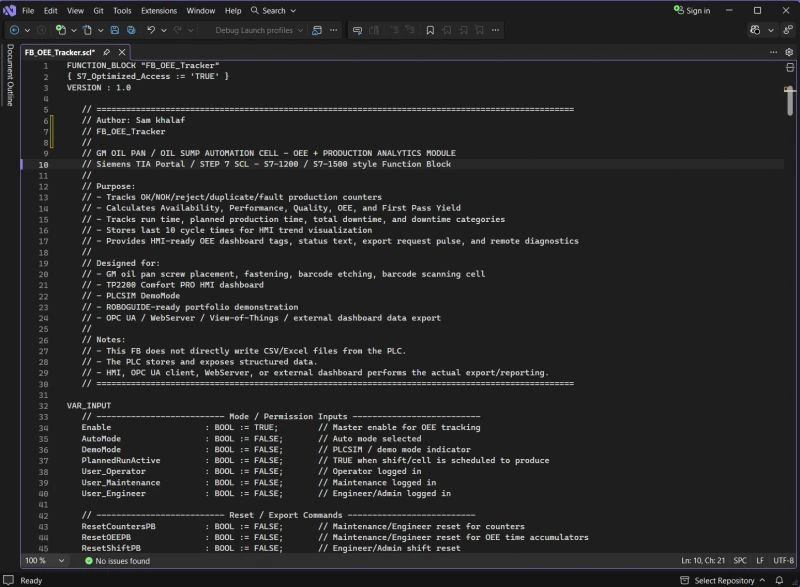Click the repository icon before Select Repository
The image size is (800, 587).
685,580
